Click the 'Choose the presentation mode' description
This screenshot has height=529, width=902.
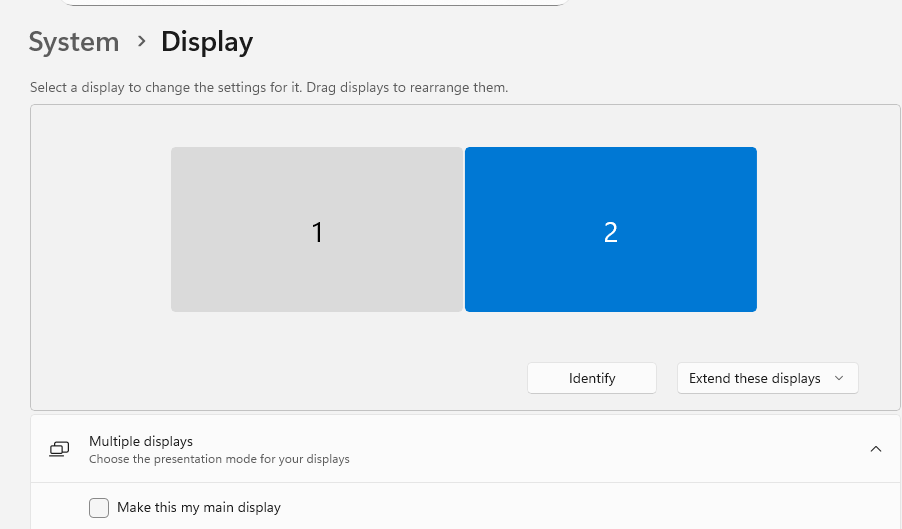(x=219, y=459)
